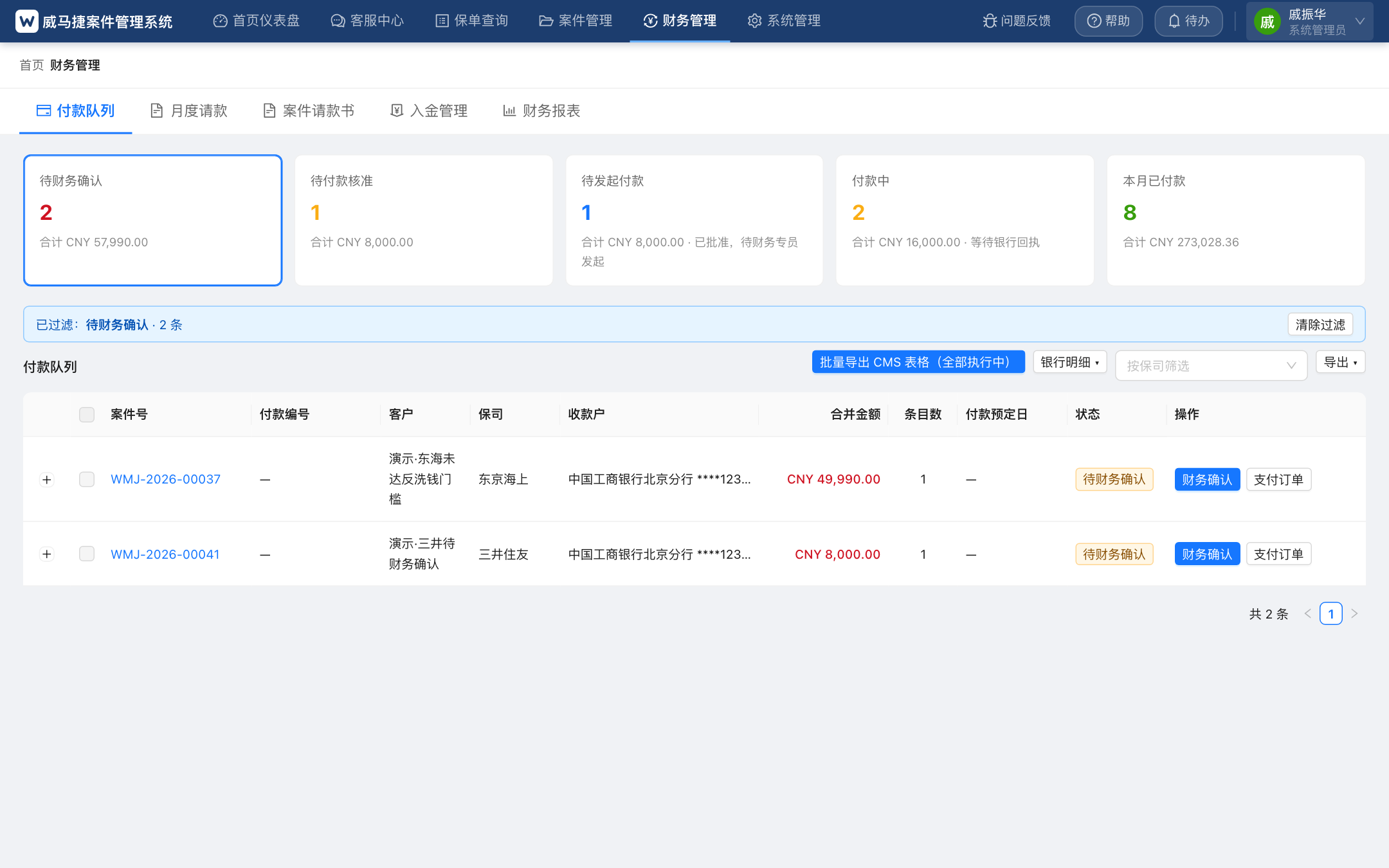Click the 威马捷 W logo icon
This screenshot has width=1389, height=868.
[x=26, y=21]
